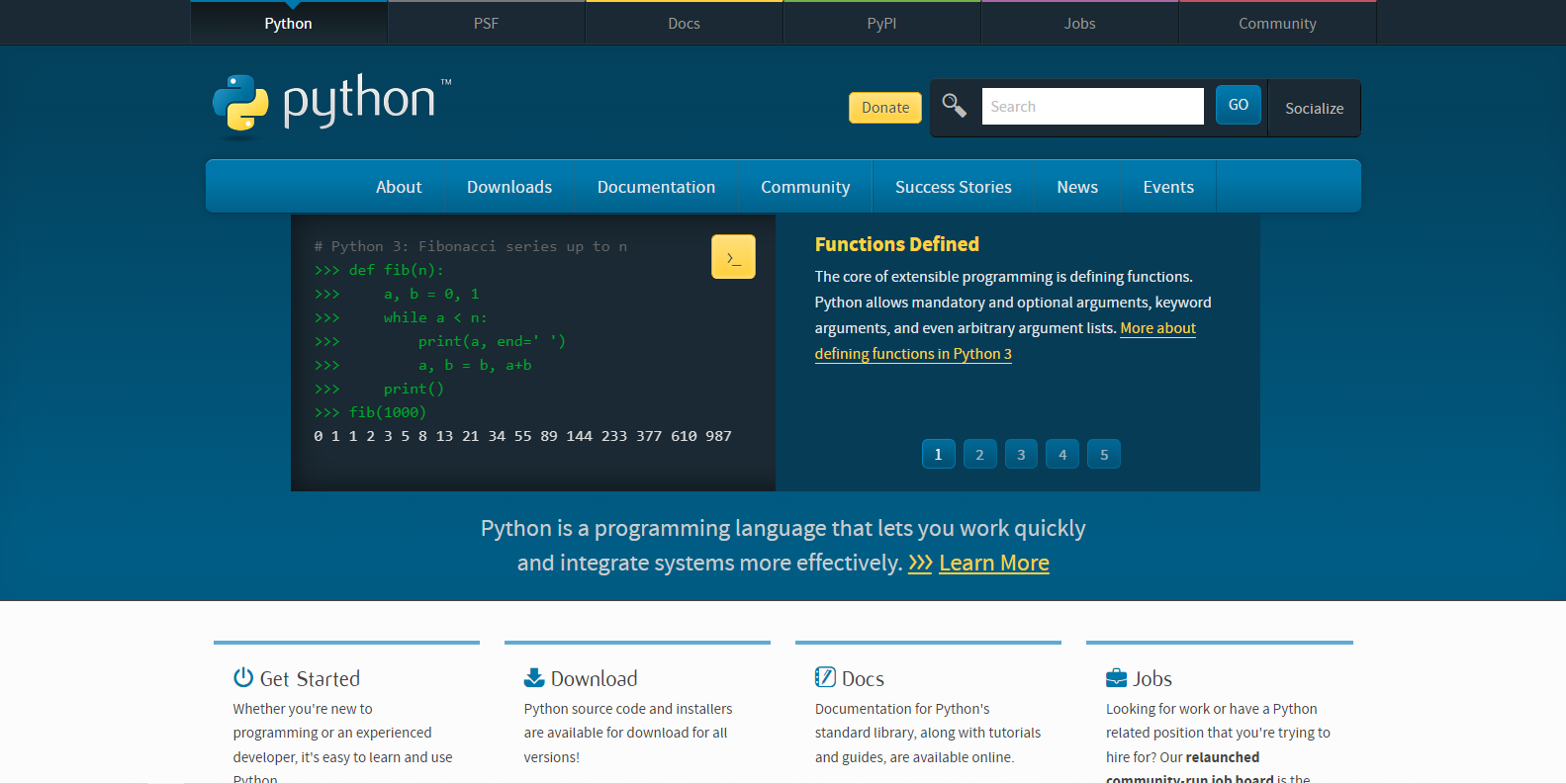Open the Community top tab
Image resolution: width=1566 pixels, height=784 pixels.
(x=1277, y=23)
